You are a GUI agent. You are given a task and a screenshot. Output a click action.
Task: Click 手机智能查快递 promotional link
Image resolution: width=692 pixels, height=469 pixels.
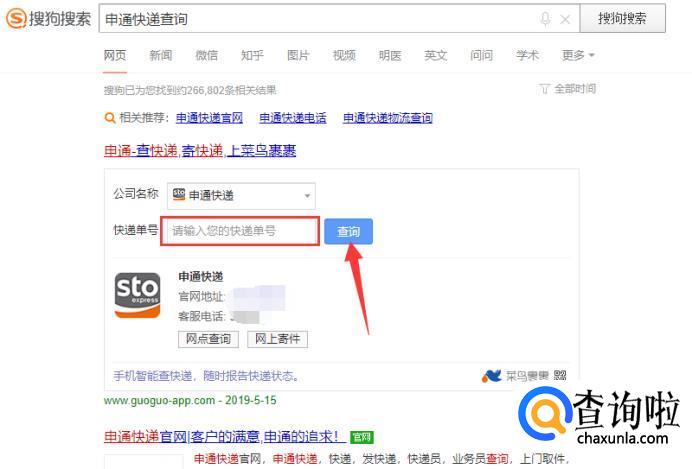[207, 376]
